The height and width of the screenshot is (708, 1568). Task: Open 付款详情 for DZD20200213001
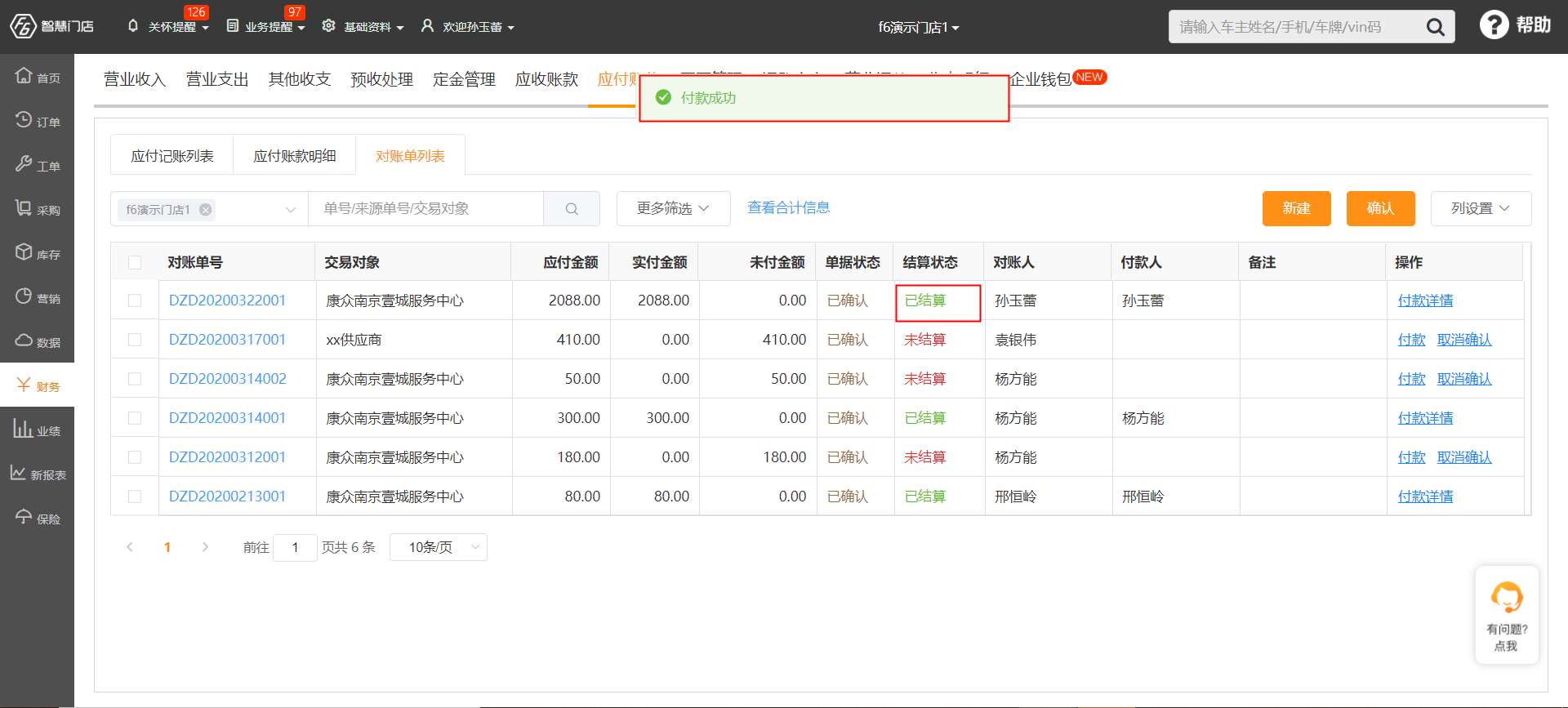pos(1425,496)
